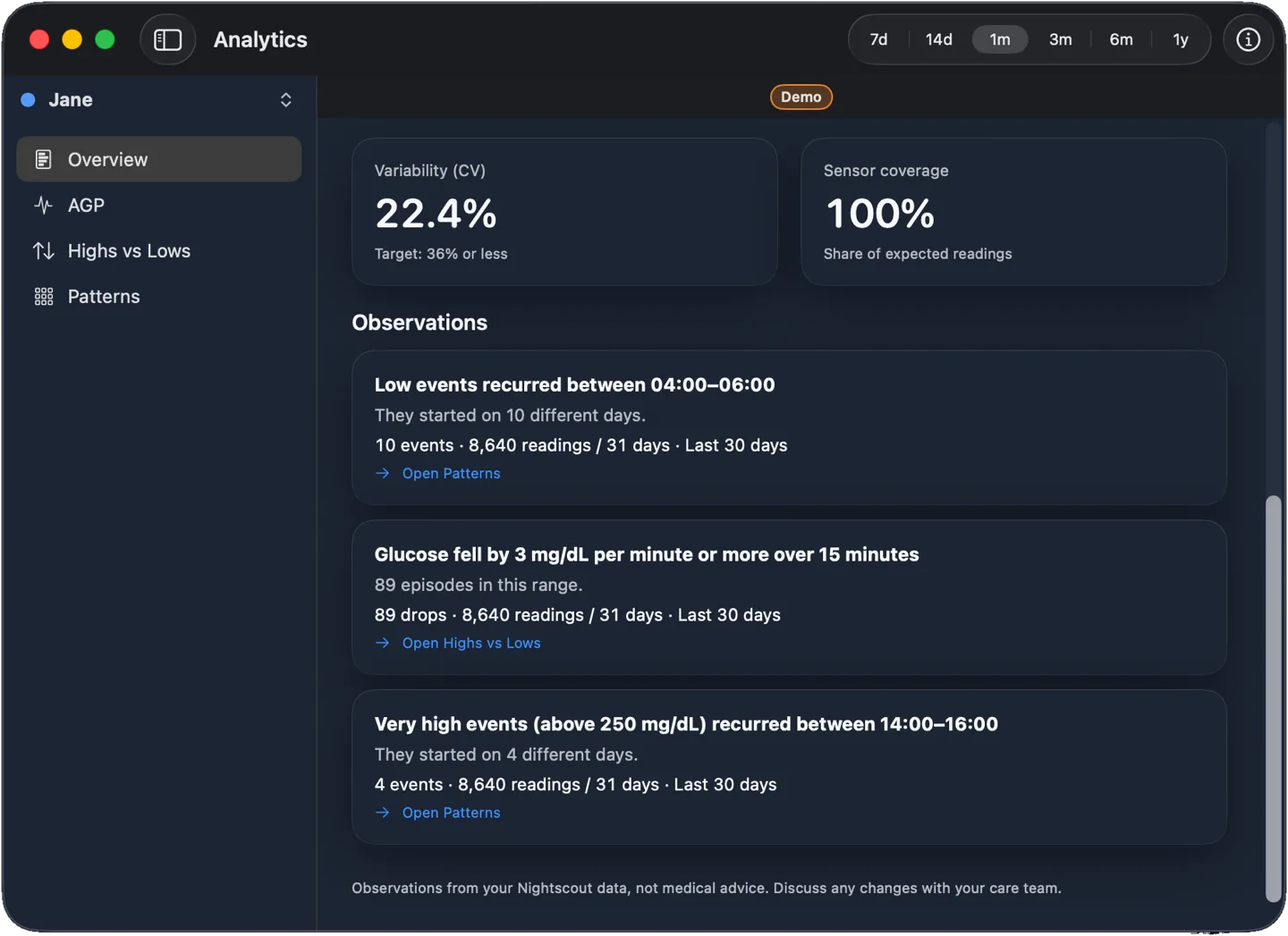Click the Demo badge
Screen dimensions: 1288x936
801,97
